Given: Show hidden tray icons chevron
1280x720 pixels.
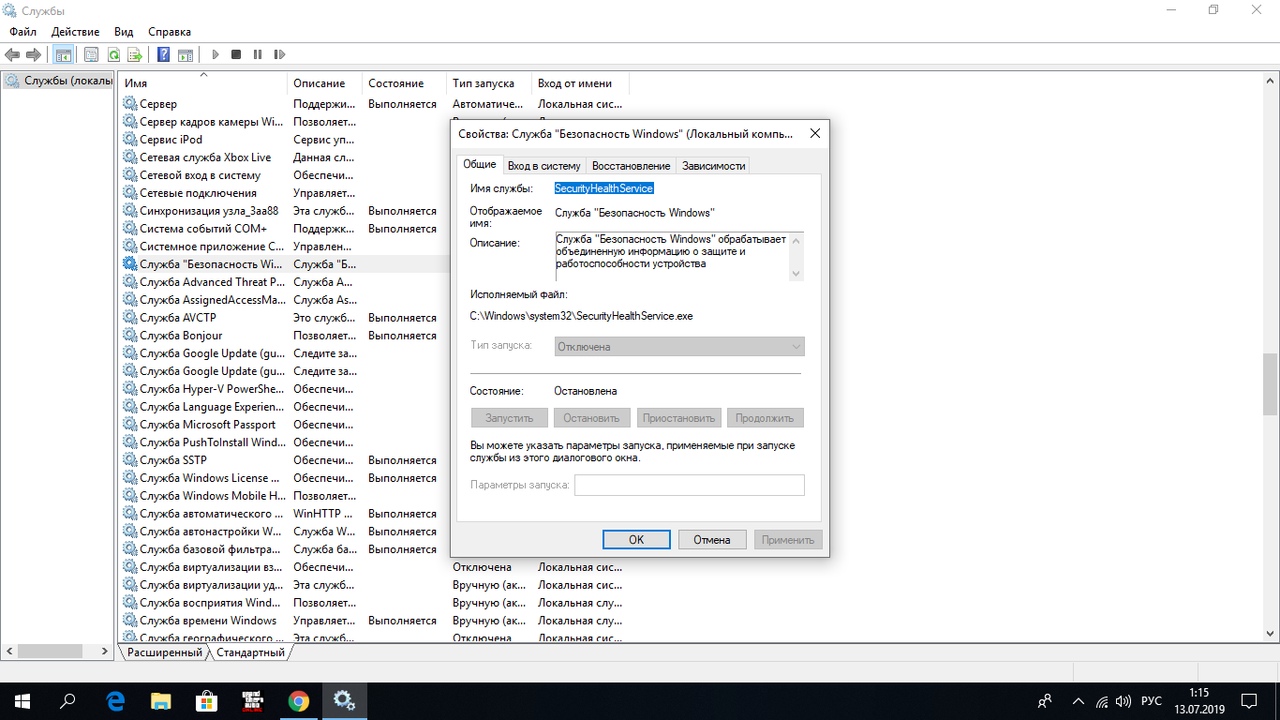Looking at the screenshot, I should [x=1077, y=702].
